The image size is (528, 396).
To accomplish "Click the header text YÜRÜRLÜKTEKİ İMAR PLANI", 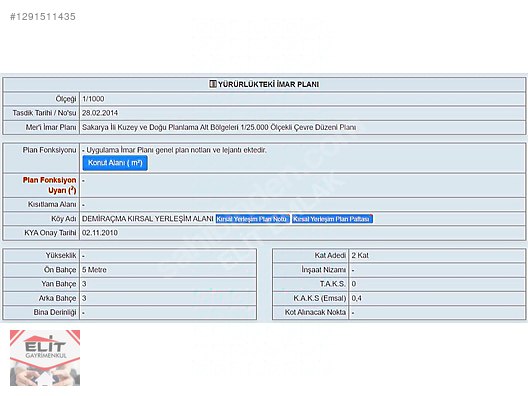I will click(268, 84).
